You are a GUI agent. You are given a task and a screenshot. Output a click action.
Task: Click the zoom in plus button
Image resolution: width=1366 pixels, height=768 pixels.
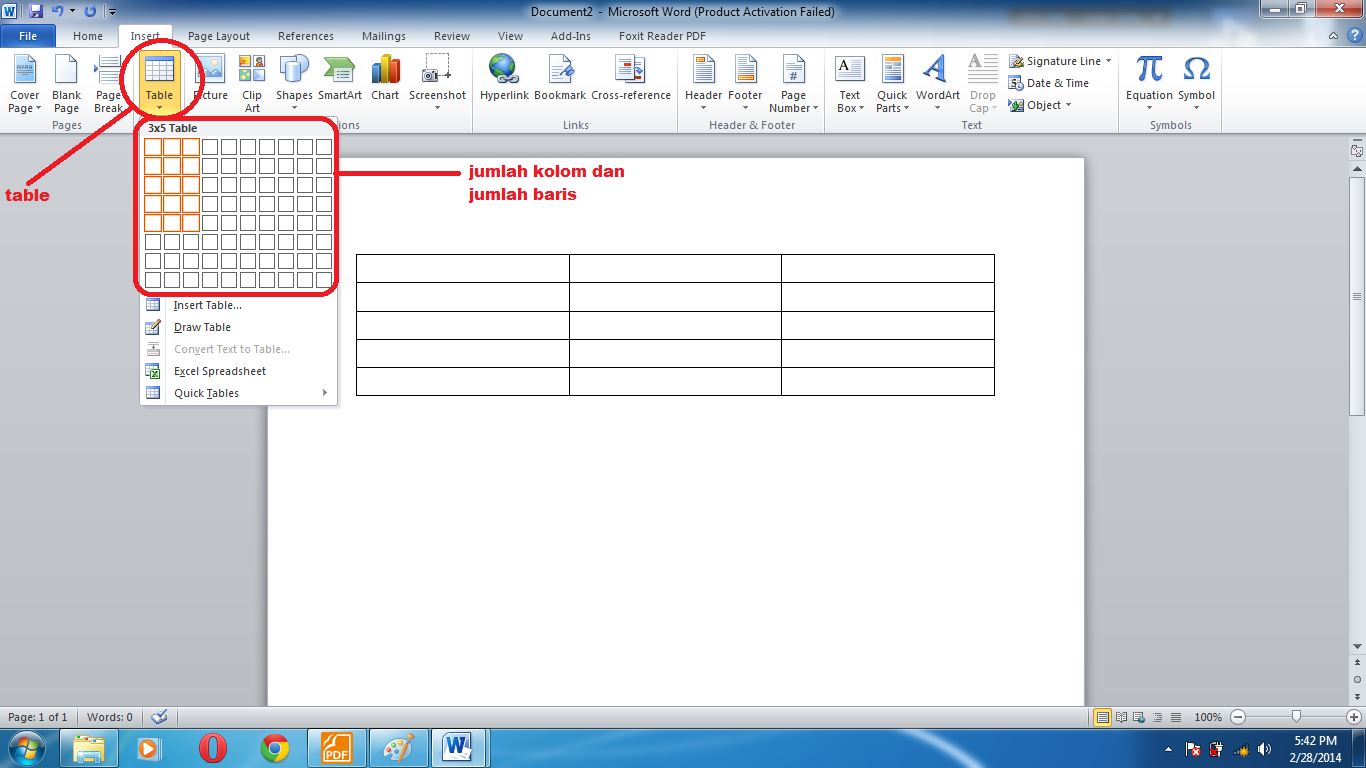tap(1354, 717)
